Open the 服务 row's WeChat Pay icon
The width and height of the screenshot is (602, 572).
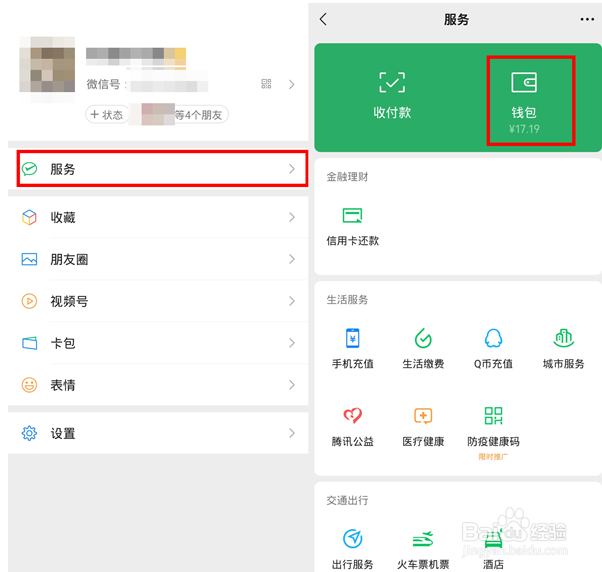click(x=30, y=169)
